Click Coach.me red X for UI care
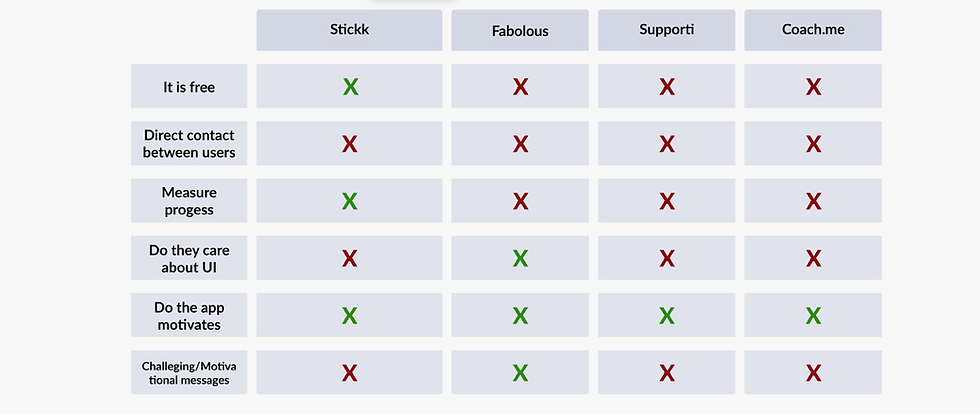 (x=813, y=259)
